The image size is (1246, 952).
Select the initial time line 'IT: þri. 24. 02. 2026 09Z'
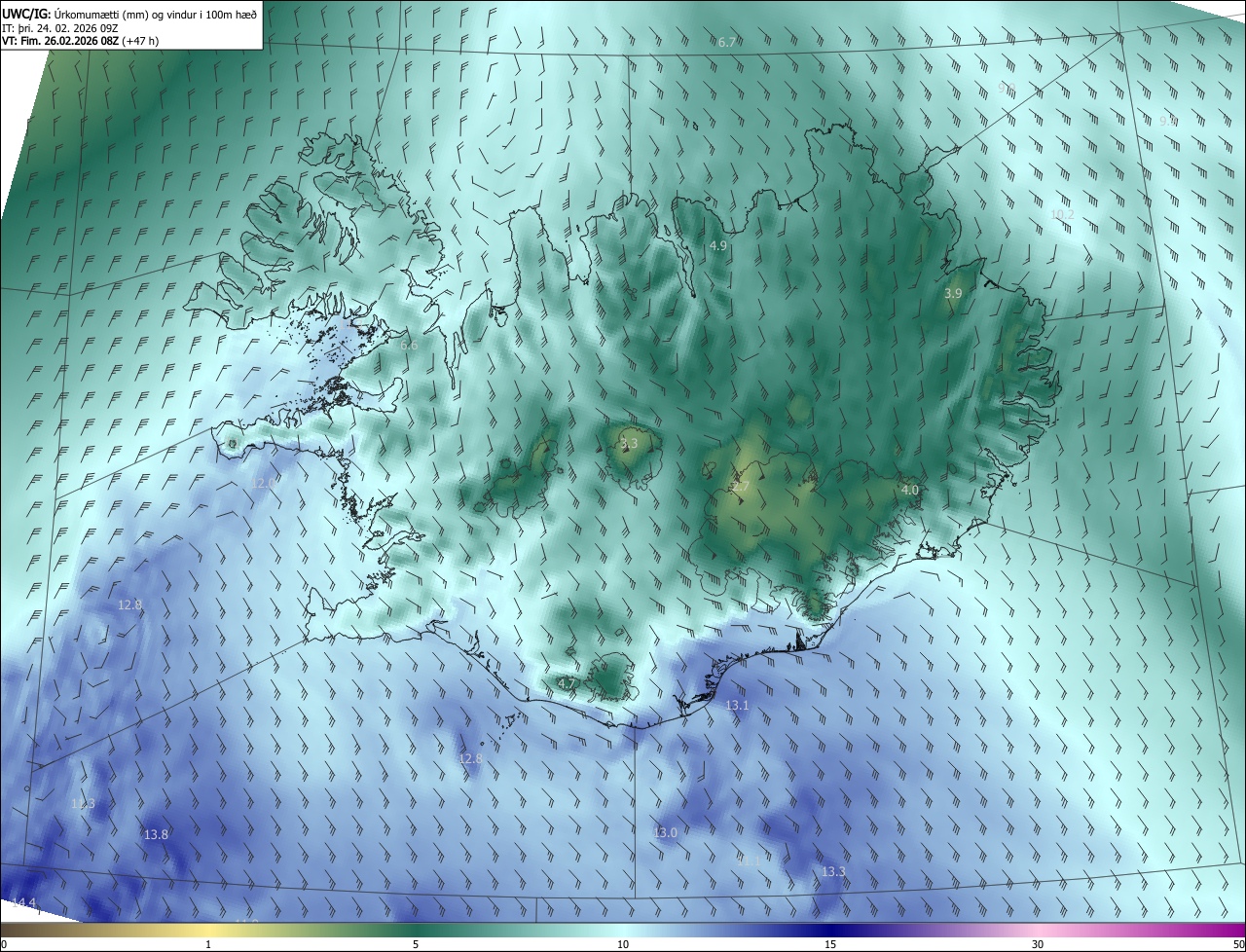point(61,28)
